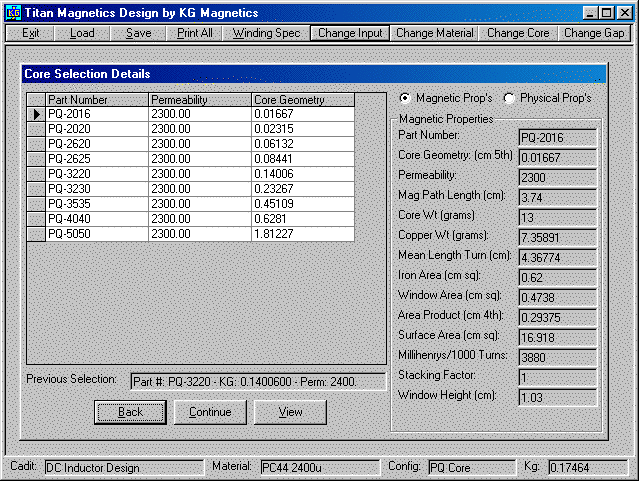The image size is (639, 481).
Task: Click the Kg status field 0.17464
Action: [588, 468]
